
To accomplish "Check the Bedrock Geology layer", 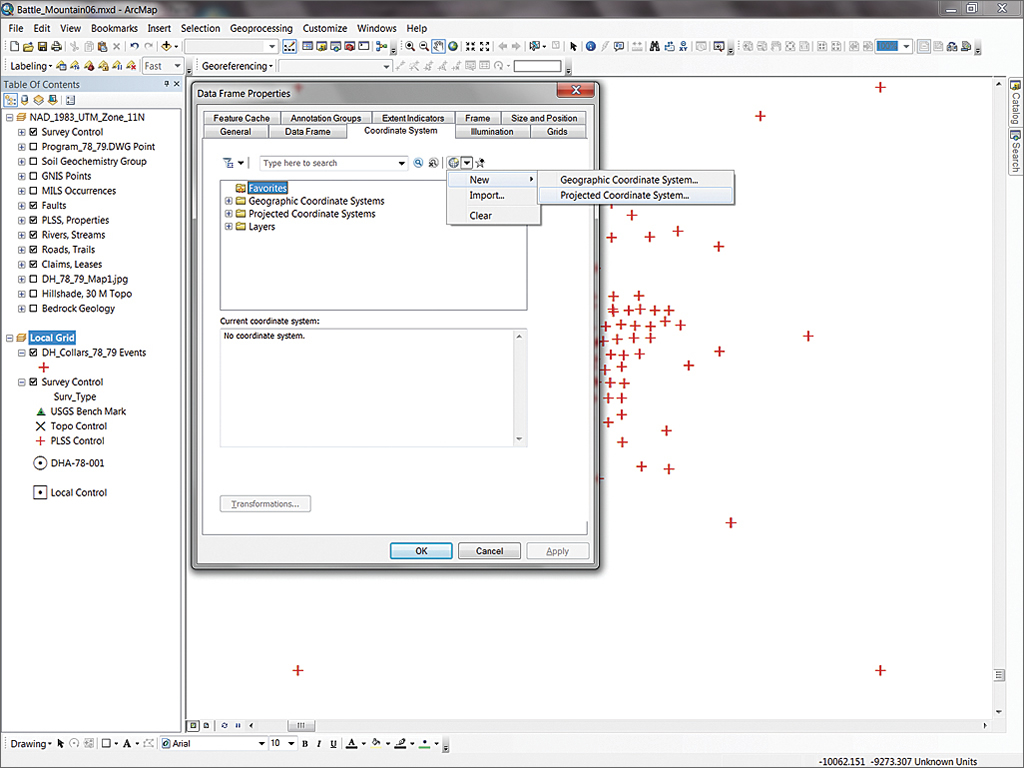I will [x=33, y=308].
